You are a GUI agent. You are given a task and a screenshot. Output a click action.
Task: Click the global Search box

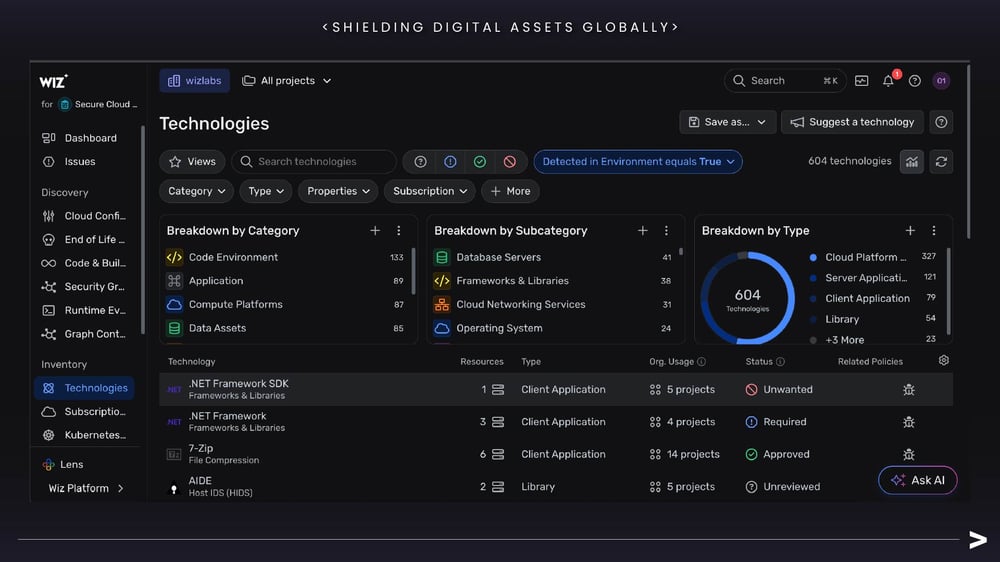[785, 81]
